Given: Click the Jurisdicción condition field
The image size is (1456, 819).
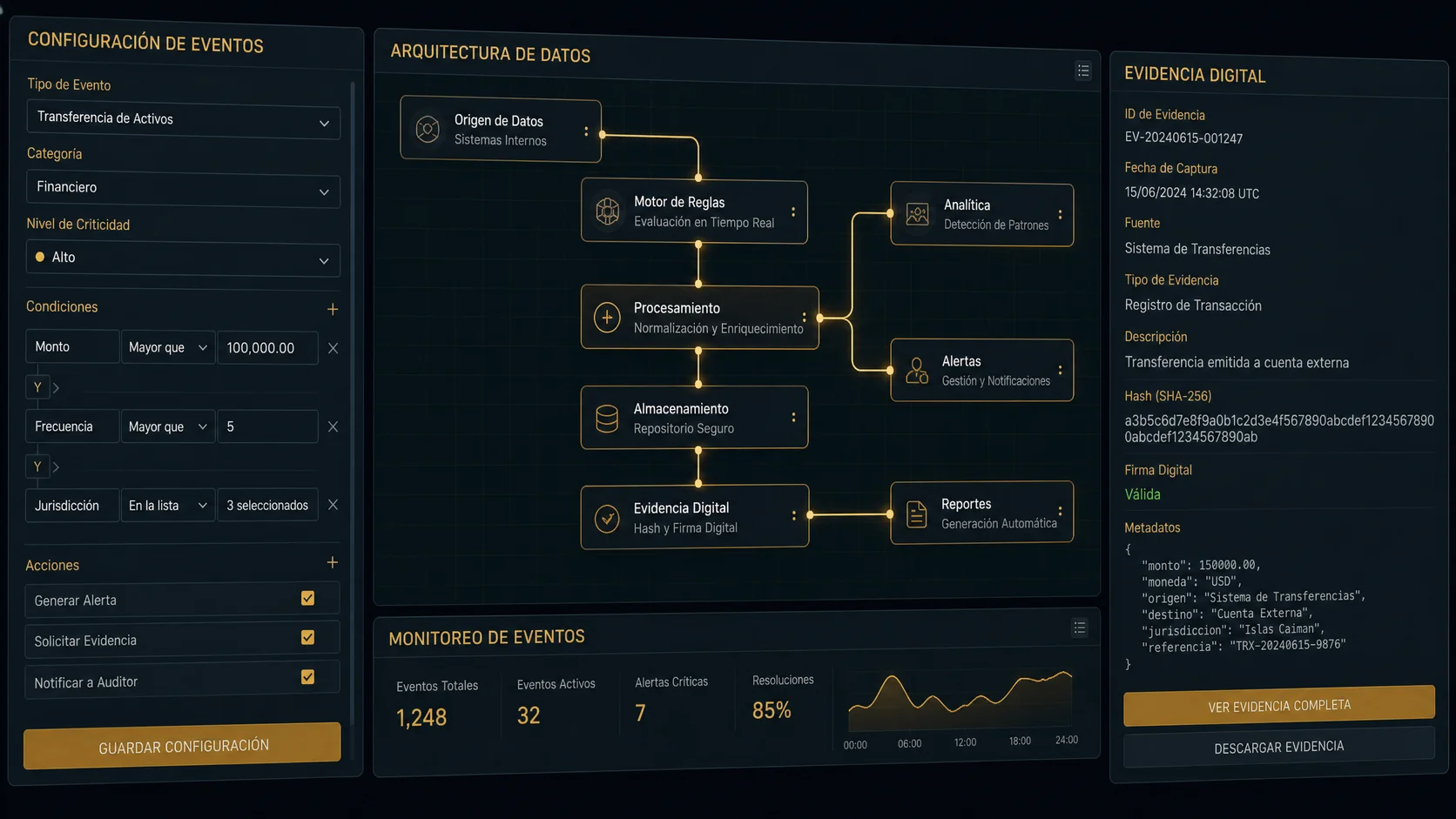Looking at the screenshot, I should (72, 505).
